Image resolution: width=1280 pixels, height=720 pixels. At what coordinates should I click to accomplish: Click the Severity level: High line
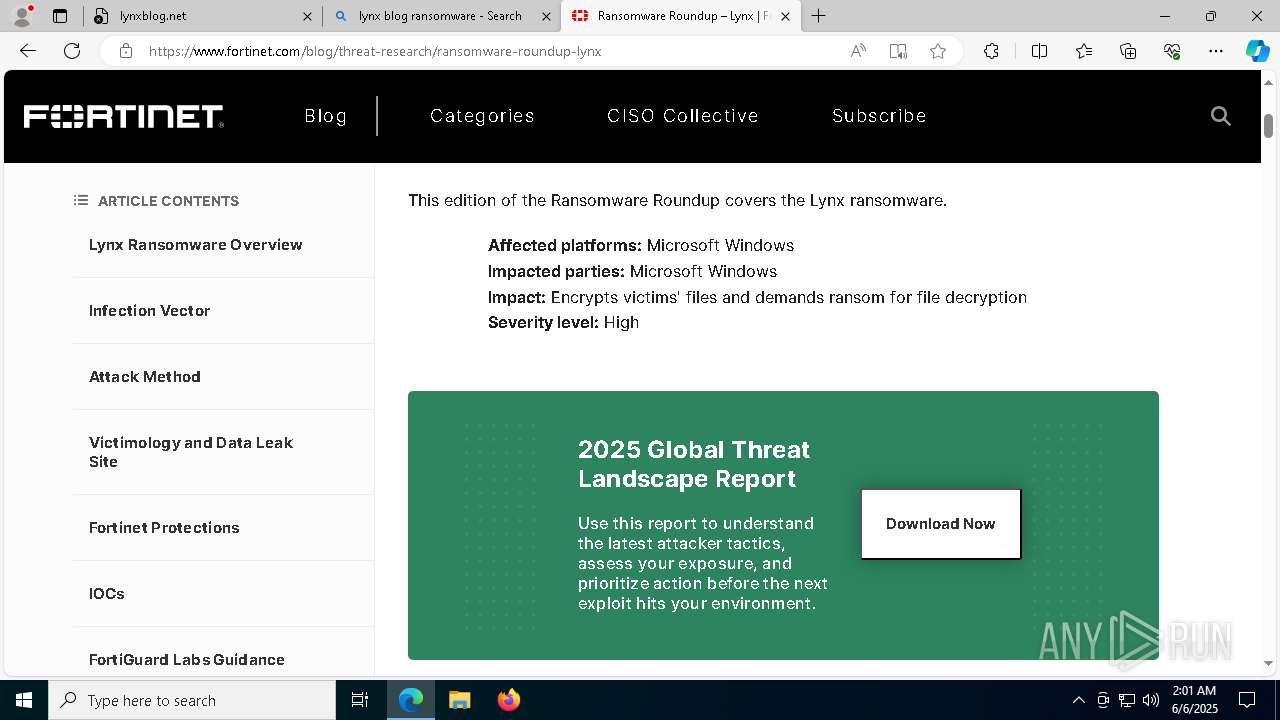pos(563,322)
